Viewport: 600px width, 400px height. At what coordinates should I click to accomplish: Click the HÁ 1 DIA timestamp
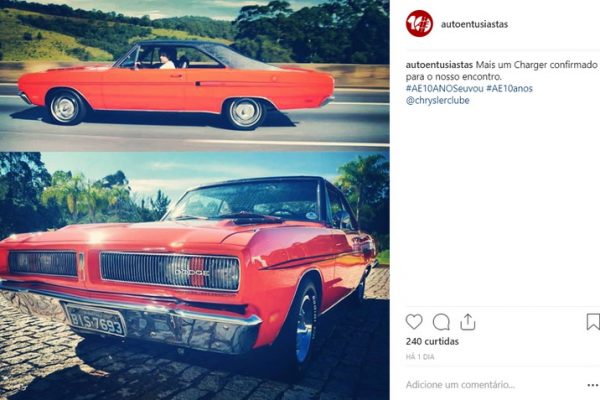[x=420, y=357]
